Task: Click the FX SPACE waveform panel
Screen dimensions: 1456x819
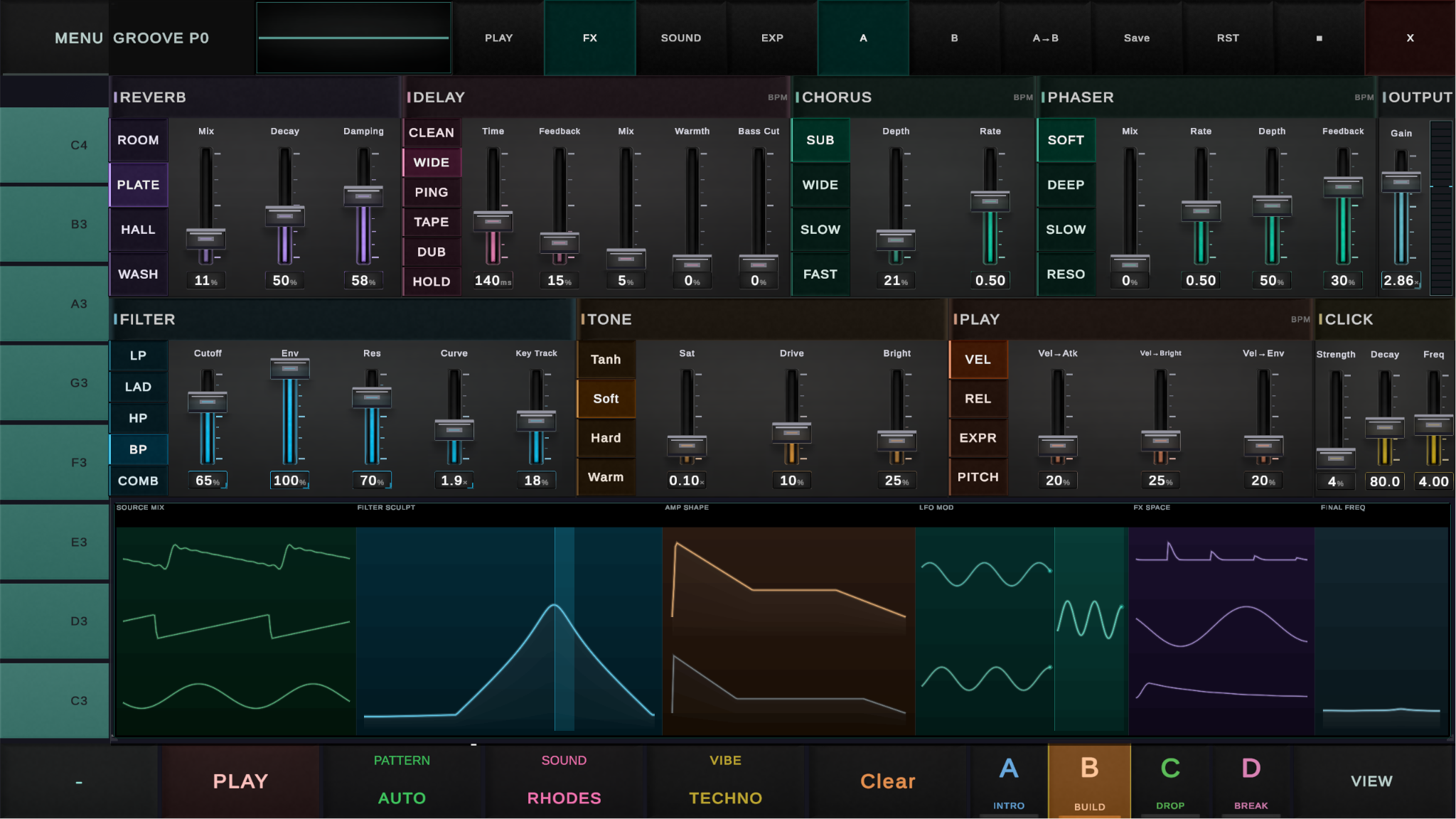Action: point(1221,631)
